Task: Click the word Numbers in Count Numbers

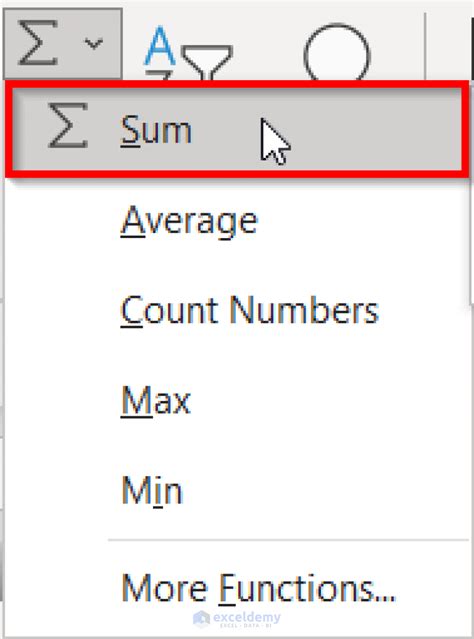Action: (304, 310)
